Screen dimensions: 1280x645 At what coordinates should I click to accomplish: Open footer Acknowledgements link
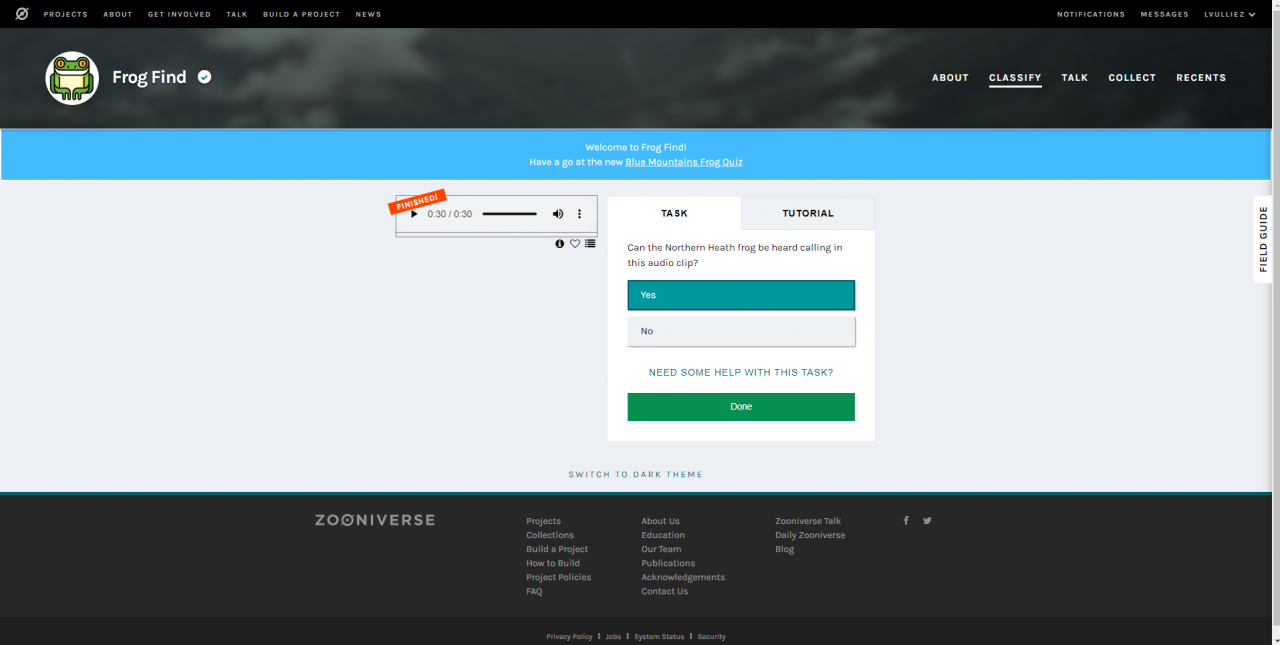coord(683,577)
